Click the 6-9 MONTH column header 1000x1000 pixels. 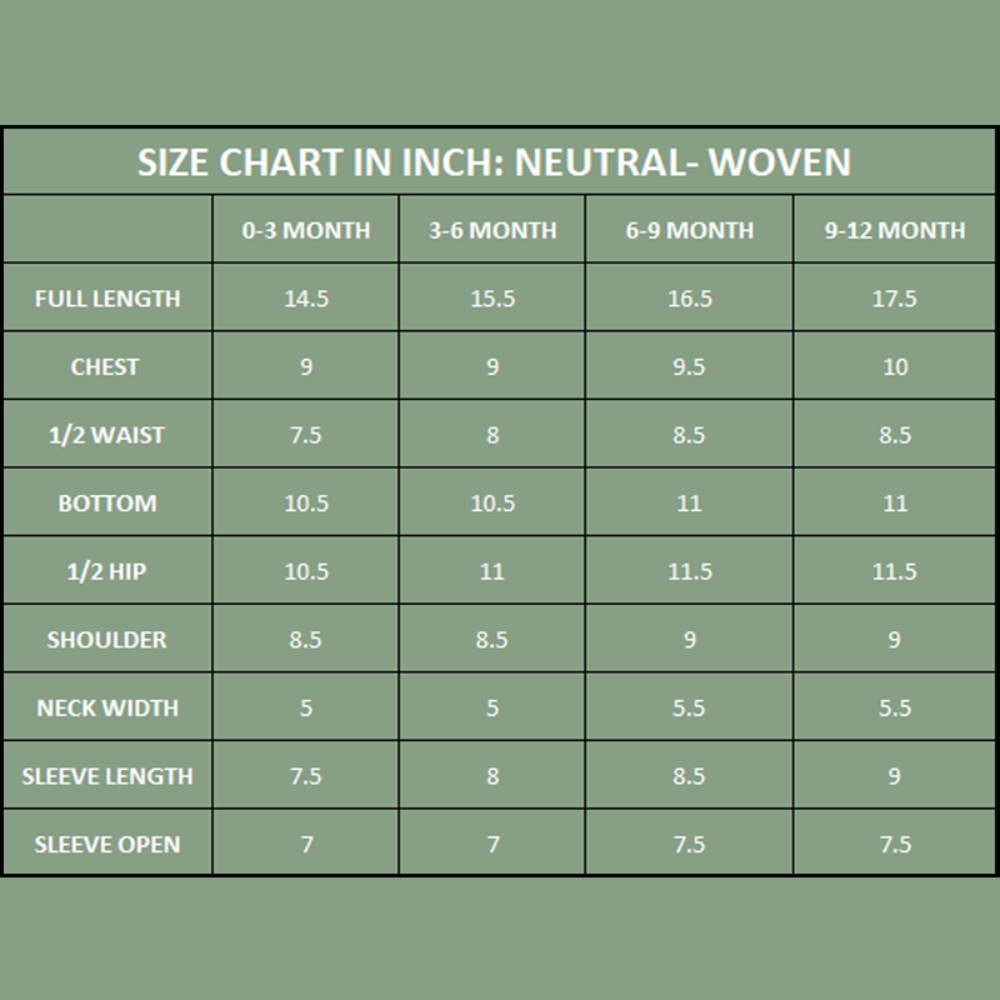click(689, 230)
